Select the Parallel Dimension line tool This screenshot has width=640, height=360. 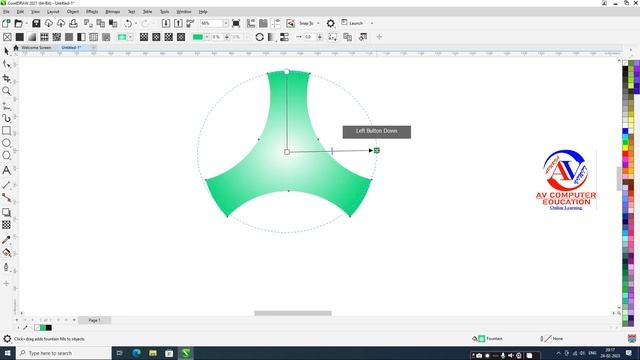[6, 185]
